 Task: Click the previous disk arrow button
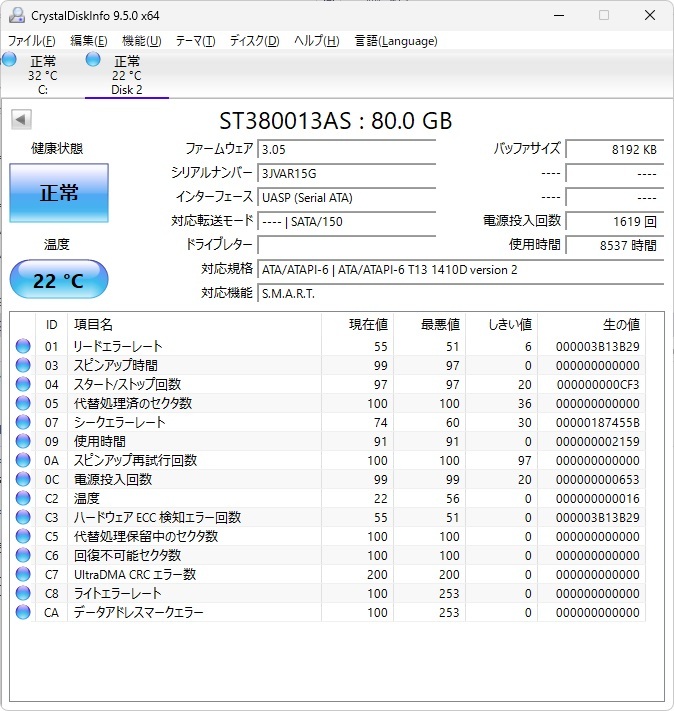click(x=20, y=120)
